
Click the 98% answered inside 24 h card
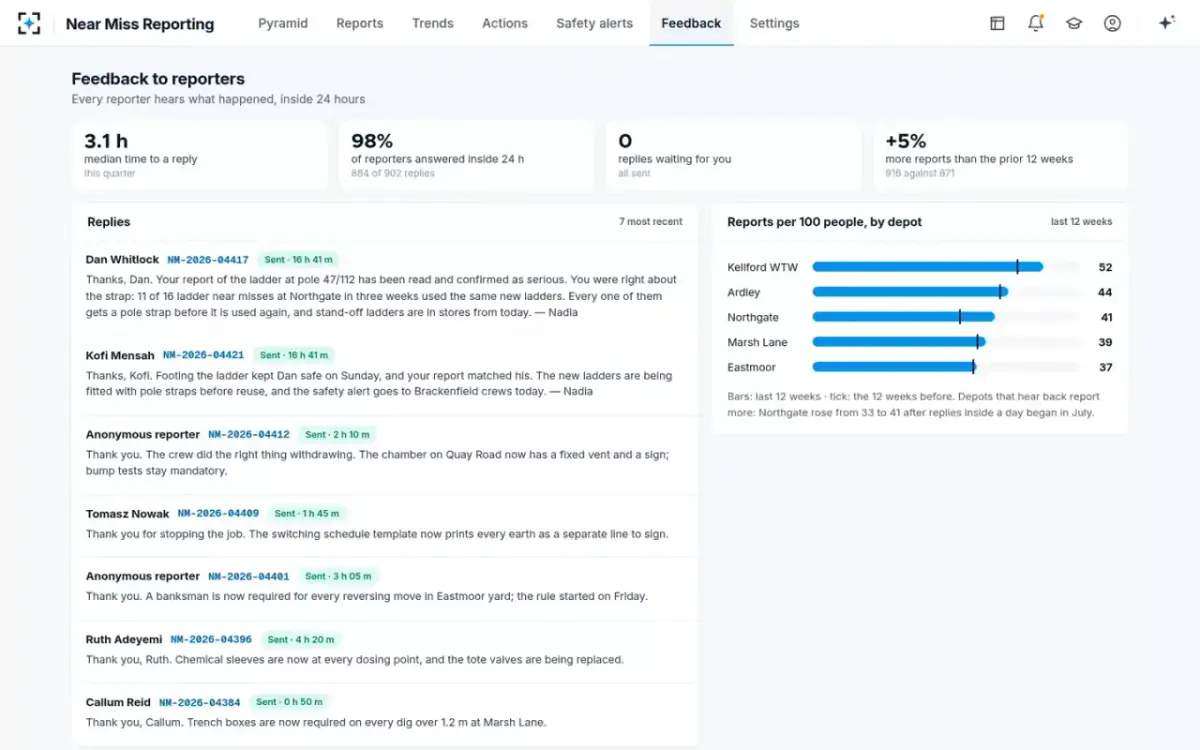[x=467, y=156]
